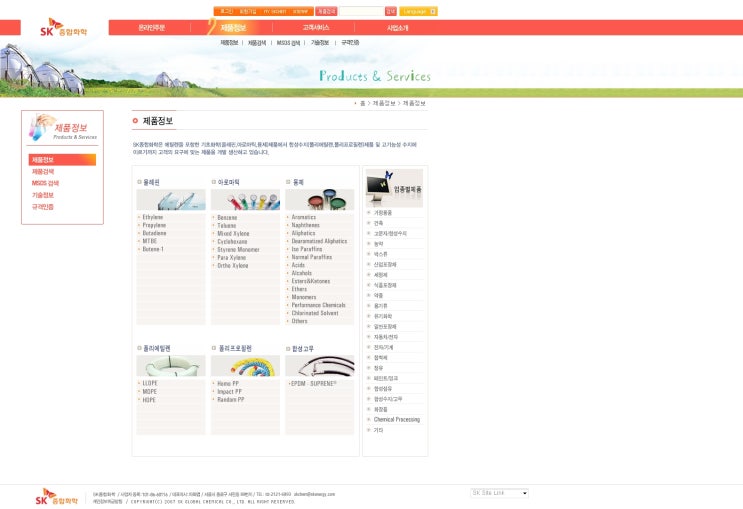
Task: Select 제품검색 in left sidebar
Action: coord(43,172)
